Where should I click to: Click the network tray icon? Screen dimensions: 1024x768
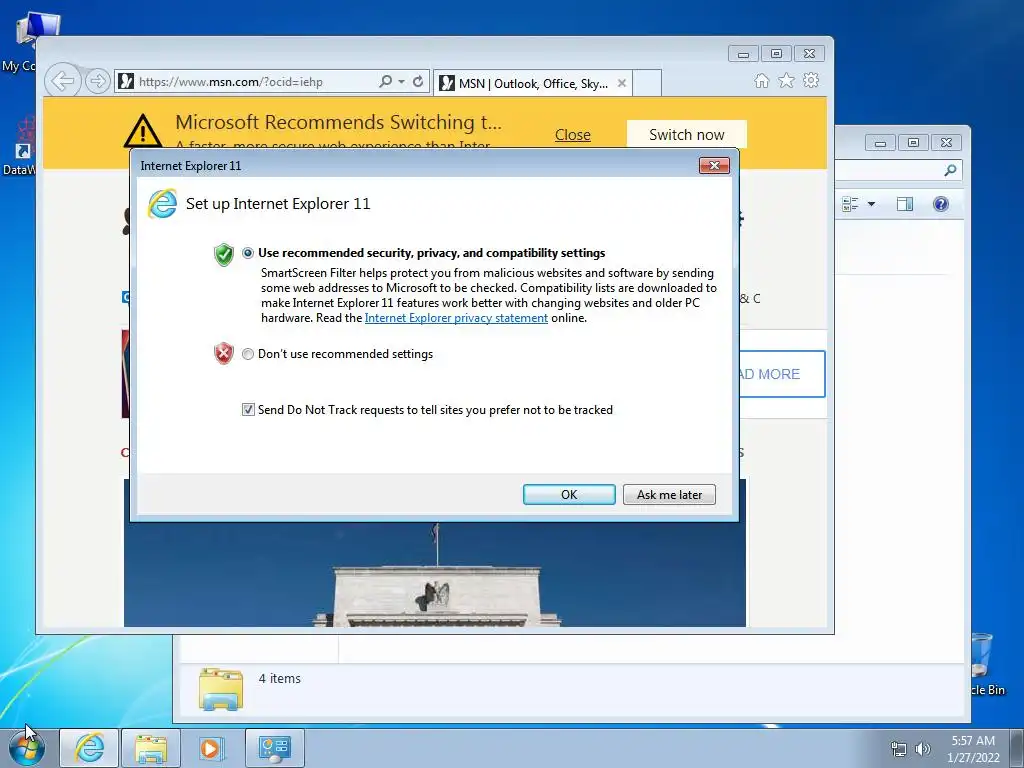pyautogui.click(x=899, y=749)
